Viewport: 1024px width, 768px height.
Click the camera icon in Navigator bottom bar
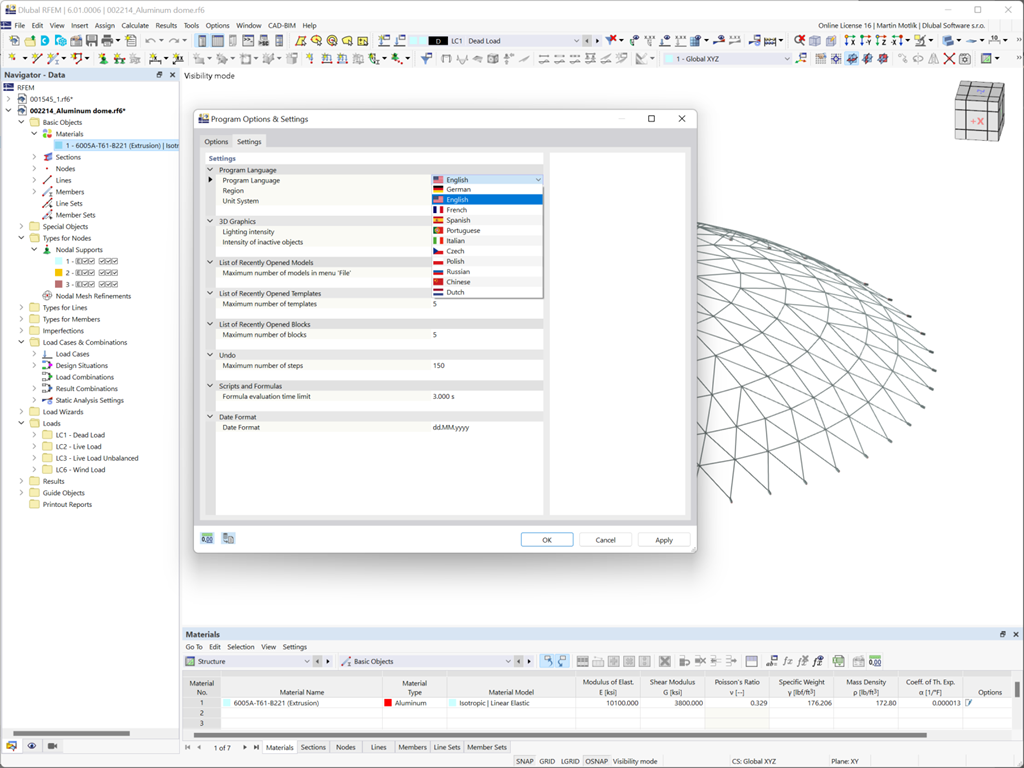coord(52,746)
